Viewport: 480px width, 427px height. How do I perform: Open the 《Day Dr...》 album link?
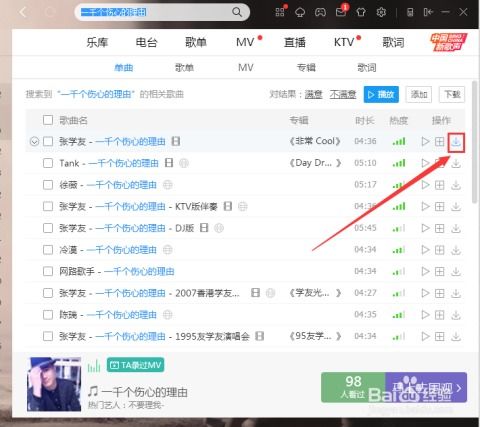[315, 163]
